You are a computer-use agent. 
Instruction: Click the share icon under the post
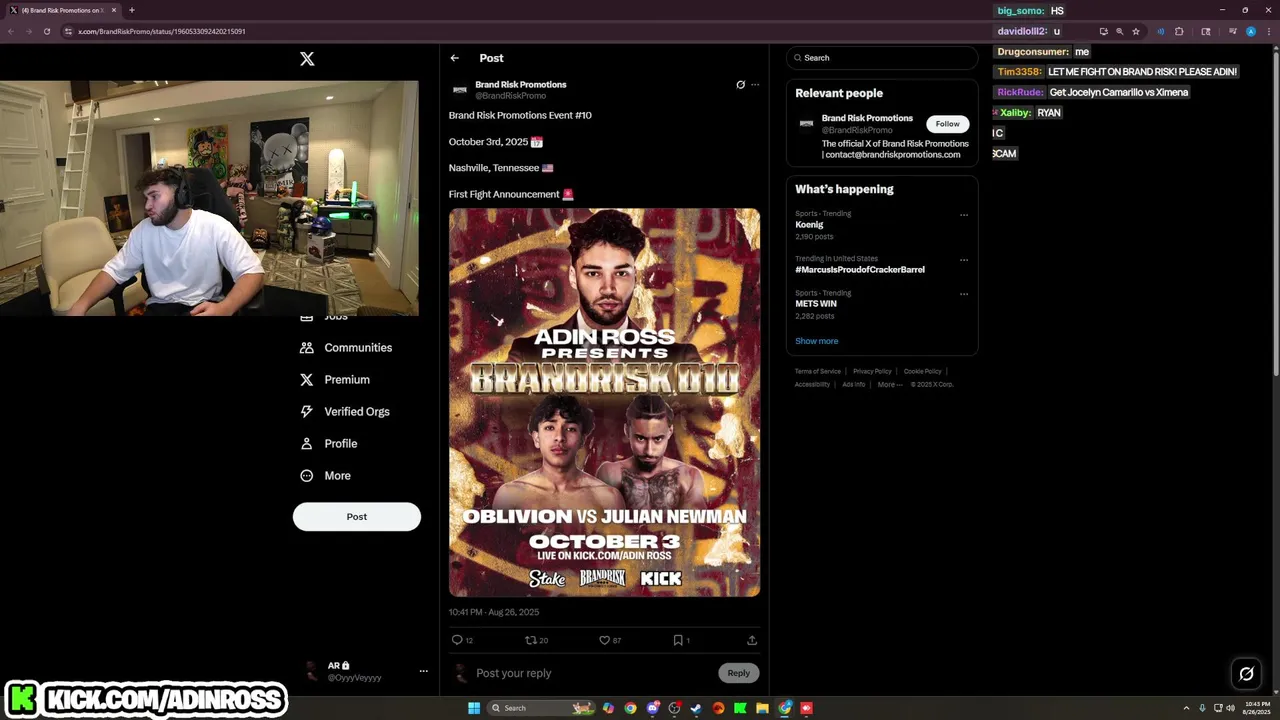tap(752, 640)
